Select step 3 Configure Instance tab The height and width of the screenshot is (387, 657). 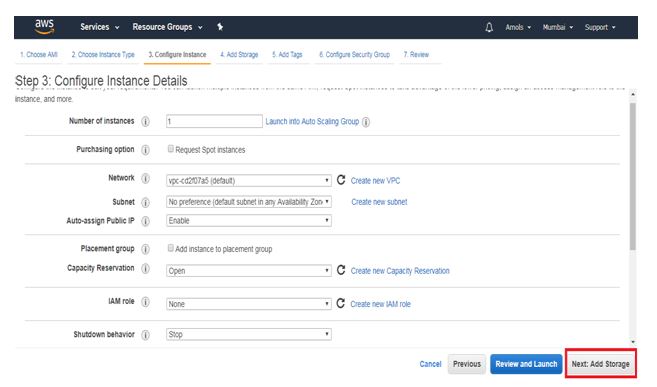click(x=177, y=55)
